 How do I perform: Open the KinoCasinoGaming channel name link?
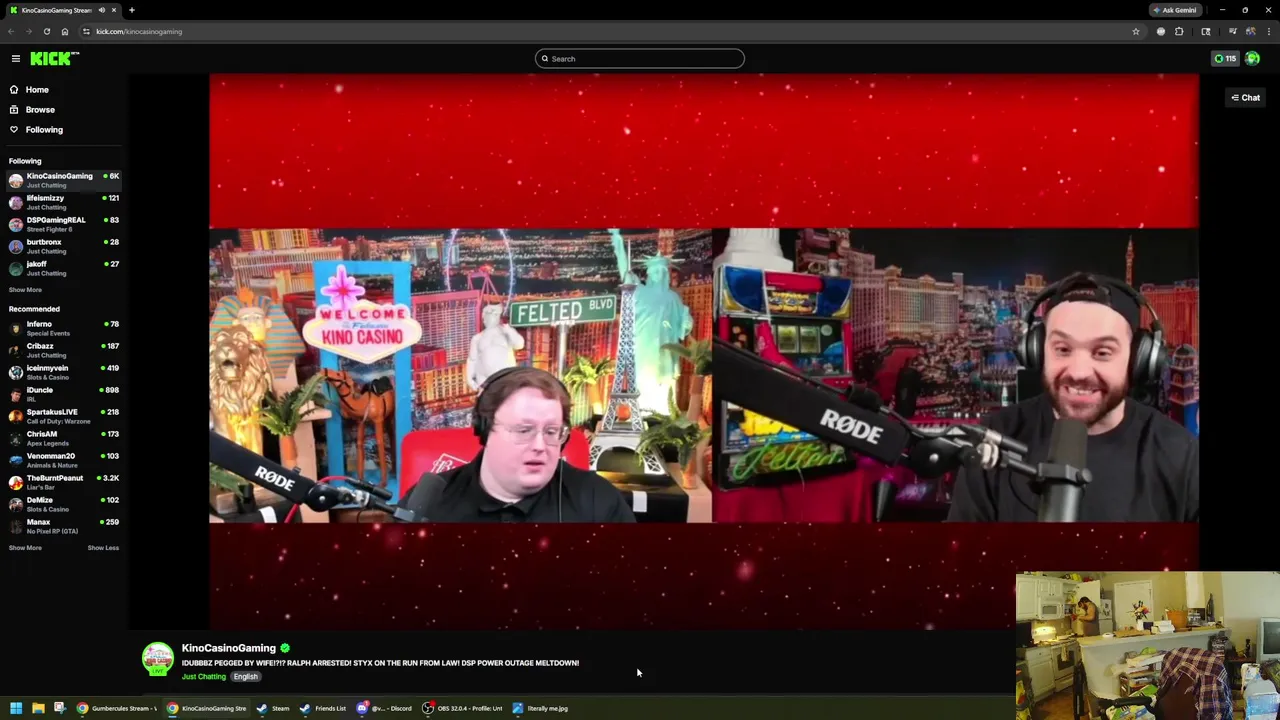point(228,648)
